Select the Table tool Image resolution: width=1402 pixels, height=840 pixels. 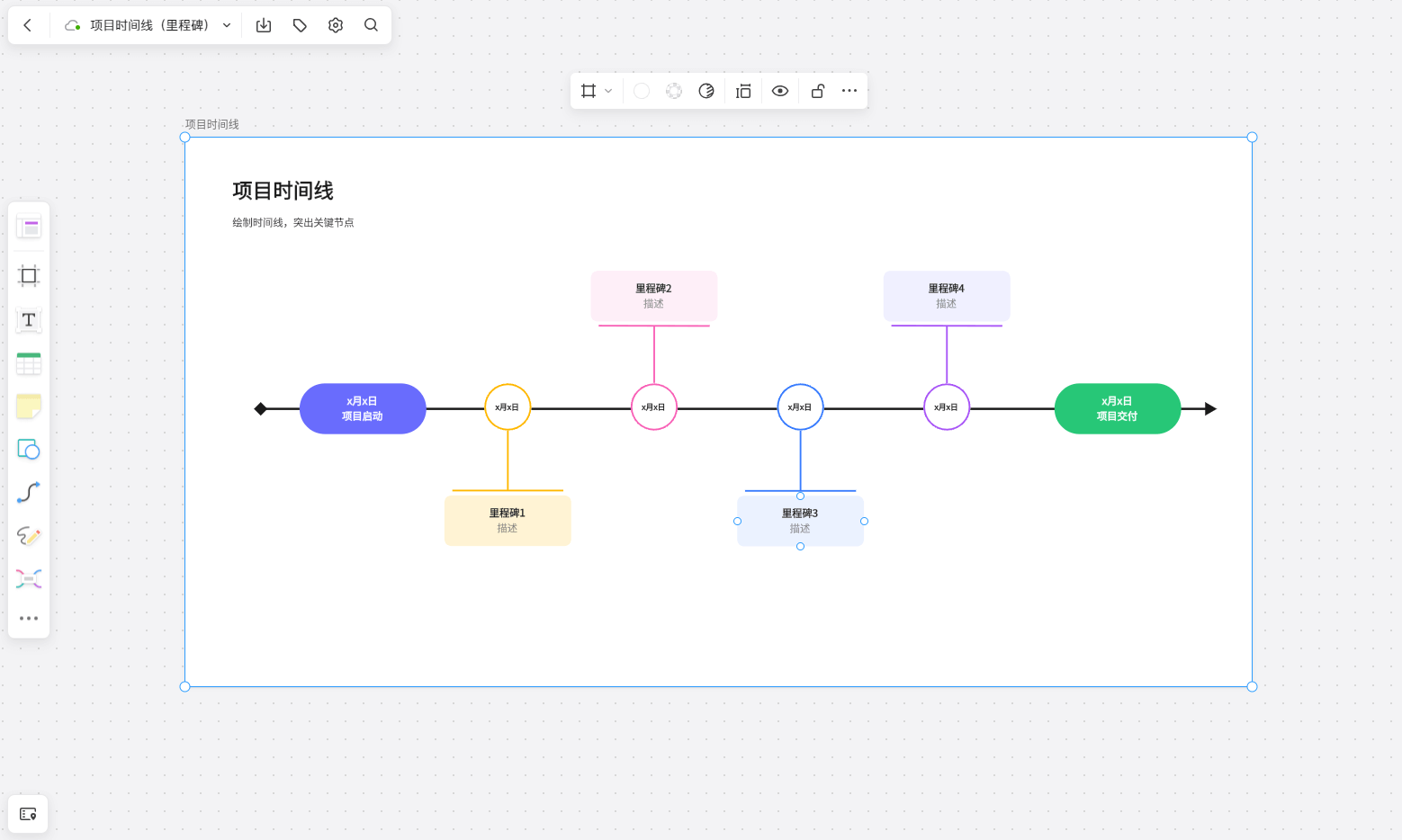point(29,363)
